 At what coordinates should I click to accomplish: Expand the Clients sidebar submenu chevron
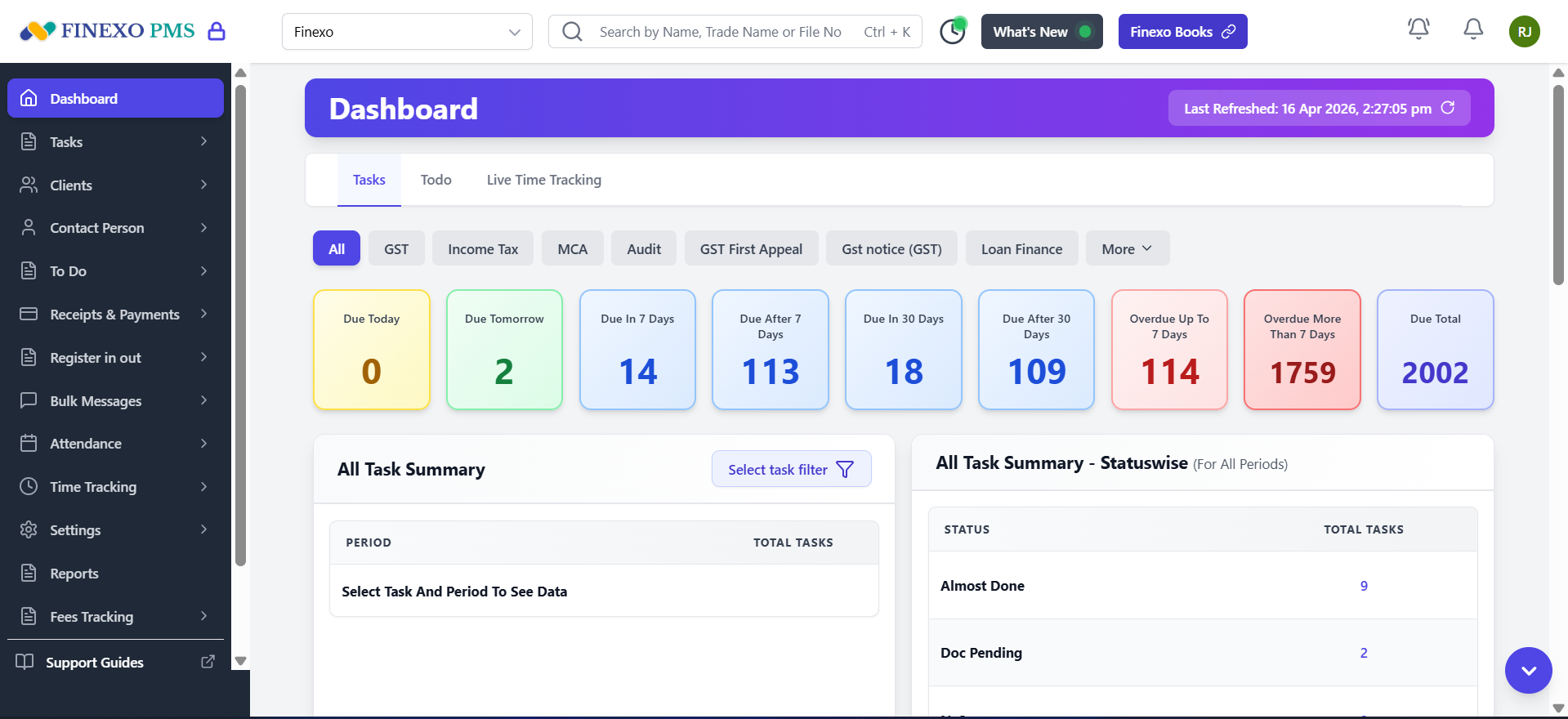tap(203, 185)
